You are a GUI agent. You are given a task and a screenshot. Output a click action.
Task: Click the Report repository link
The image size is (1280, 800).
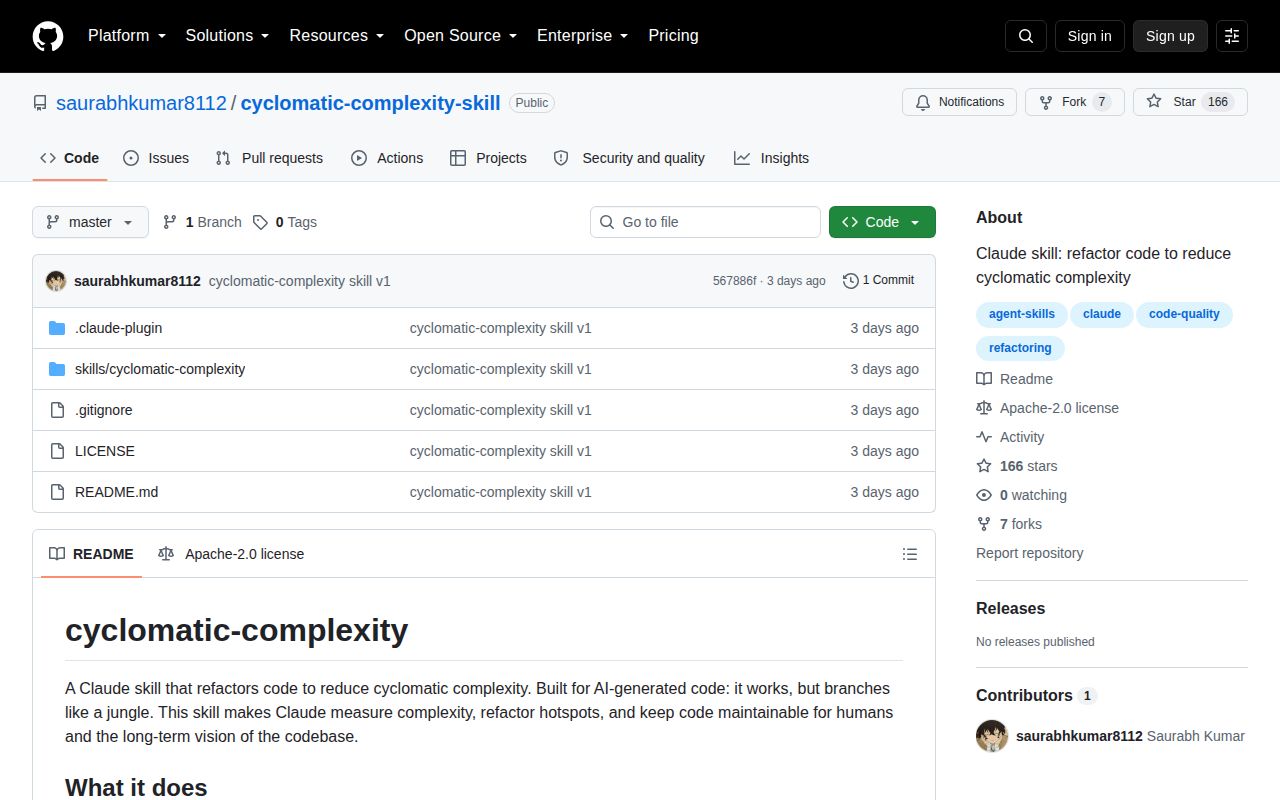tap(1029, 553)
